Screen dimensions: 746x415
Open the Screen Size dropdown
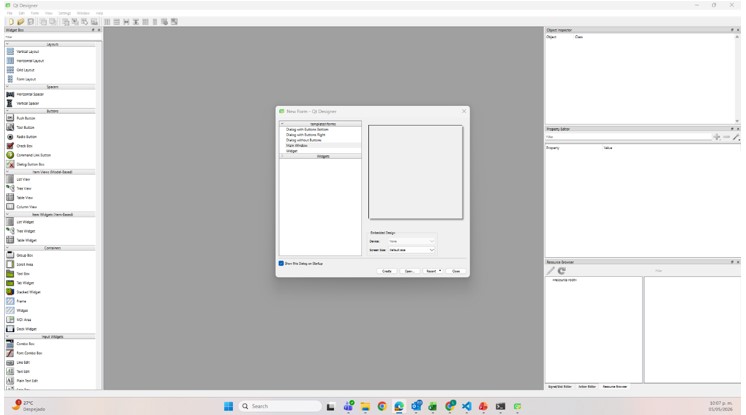coord(412,250)
